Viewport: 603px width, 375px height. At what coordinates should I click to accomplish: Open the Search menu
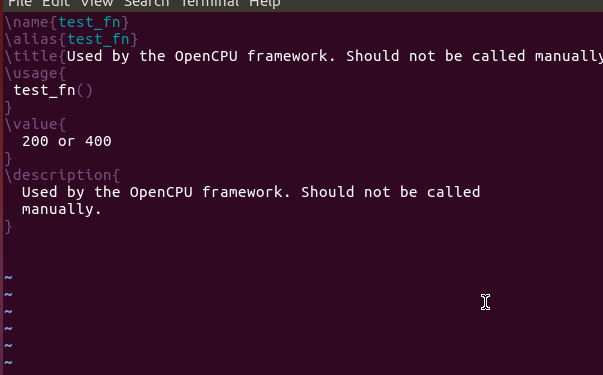[x=147, y=3]
